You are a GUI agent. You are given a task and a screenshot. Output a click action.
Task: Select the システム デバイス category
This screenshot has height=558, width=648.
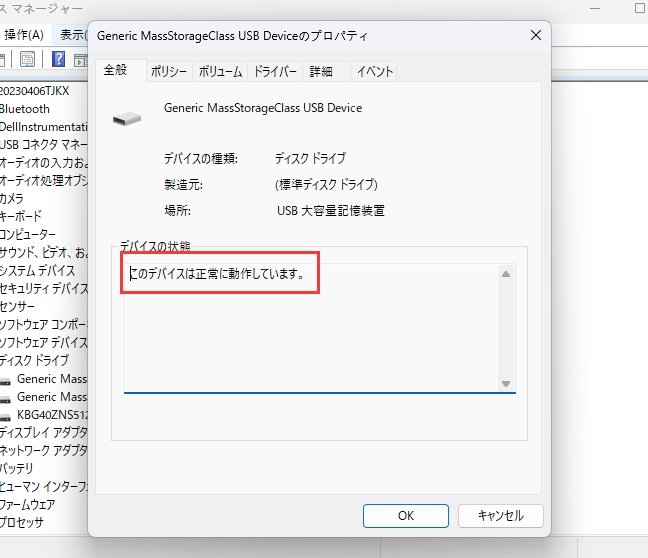(x=37, y=270)
